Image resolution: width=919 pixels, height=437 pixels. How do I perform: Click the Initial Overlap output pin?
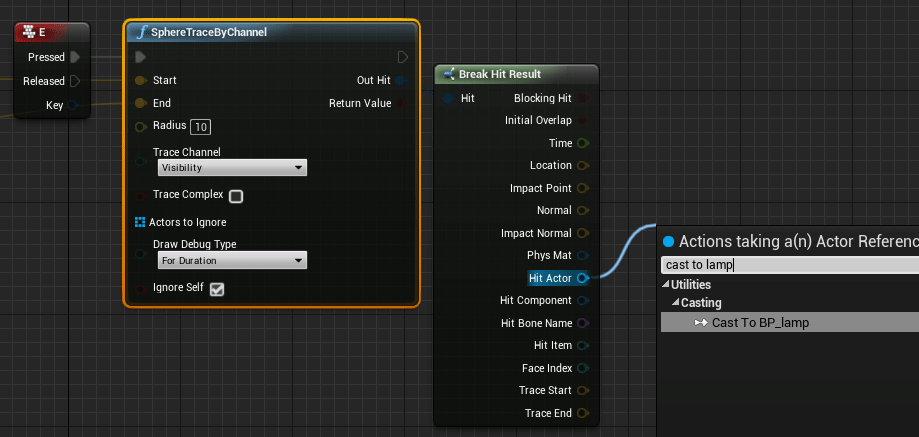(x=583, y=121)
